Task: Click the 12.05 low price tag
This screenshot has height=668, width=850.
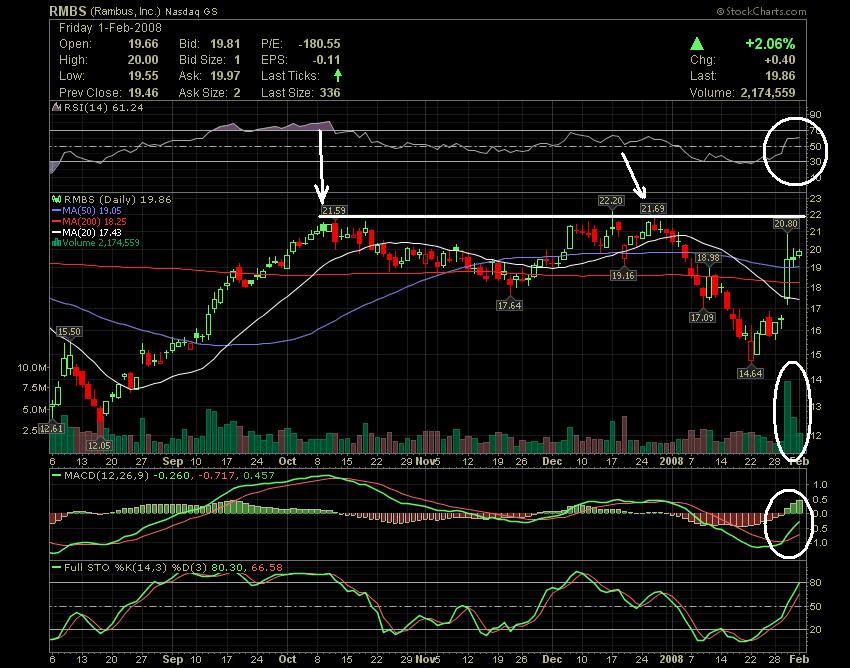Action: [99, 445]
